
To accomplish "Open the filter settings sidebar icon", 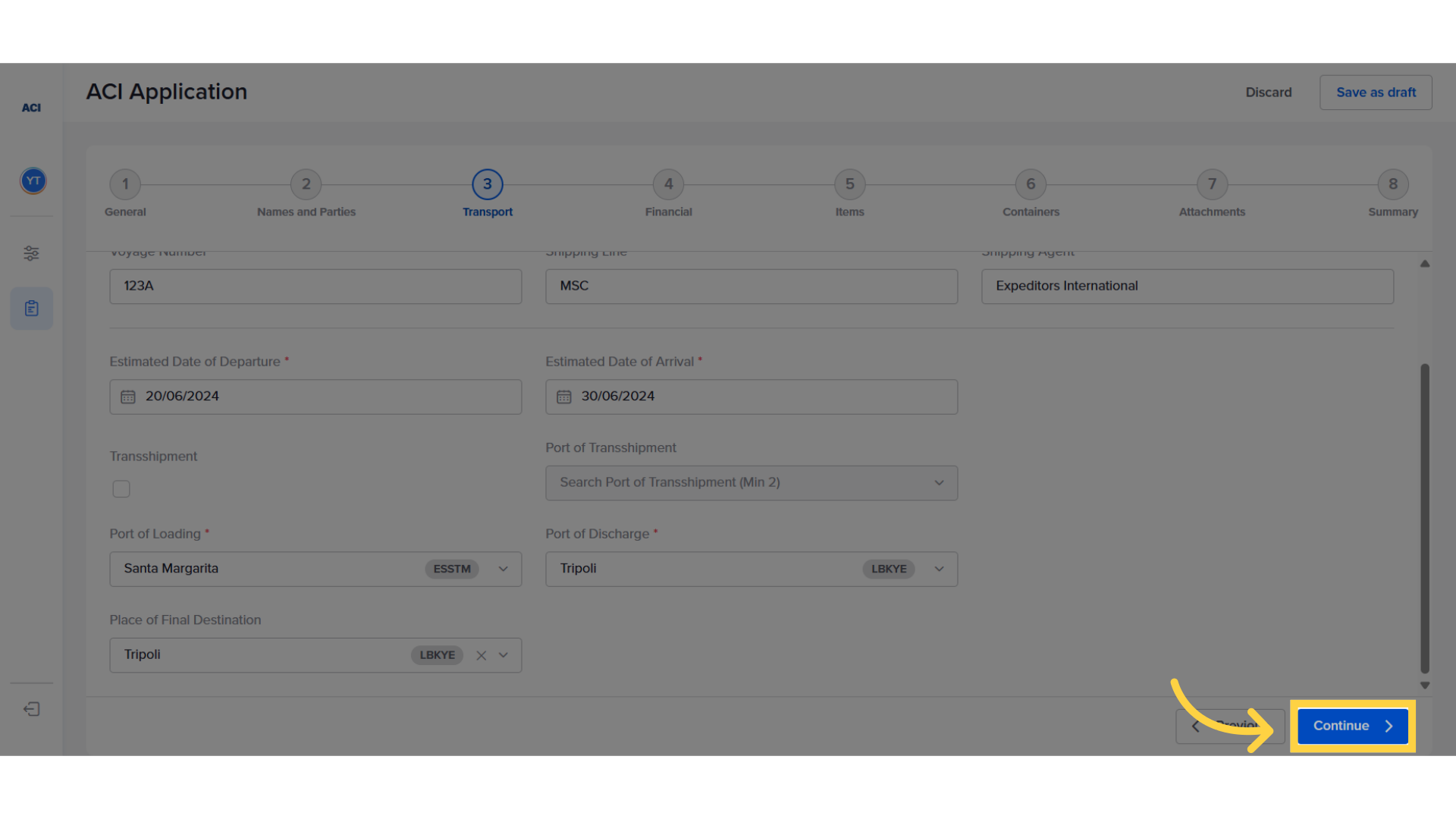I will point(31,253).
